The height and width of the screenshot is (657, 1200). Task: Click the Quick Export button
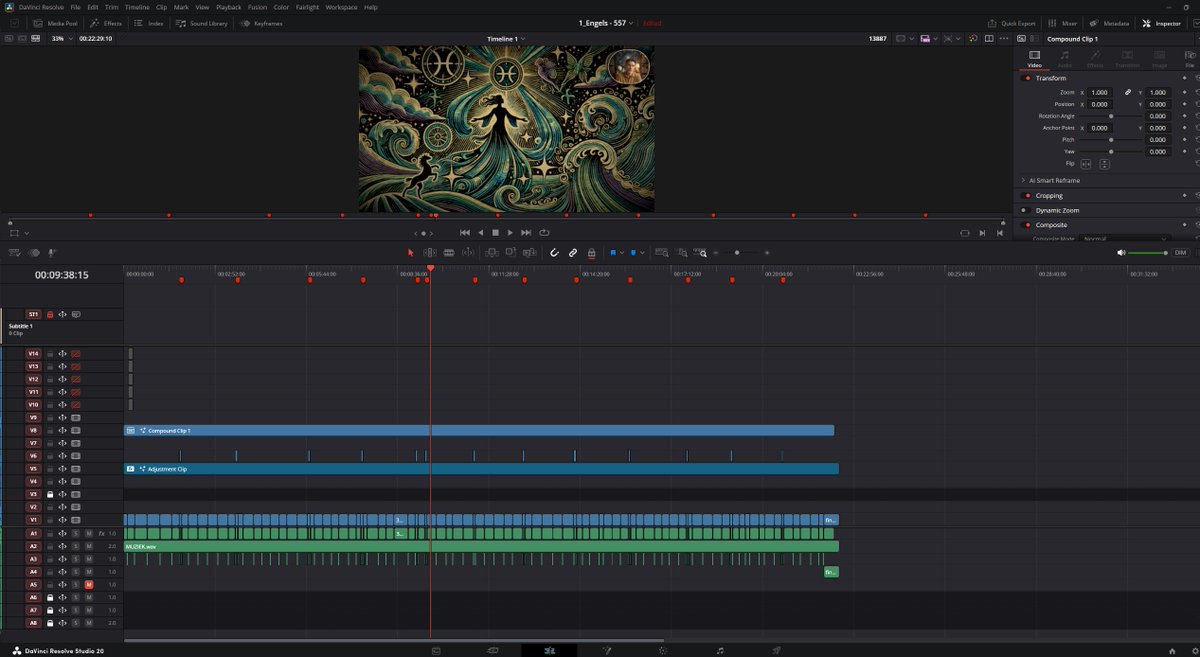1012,22
